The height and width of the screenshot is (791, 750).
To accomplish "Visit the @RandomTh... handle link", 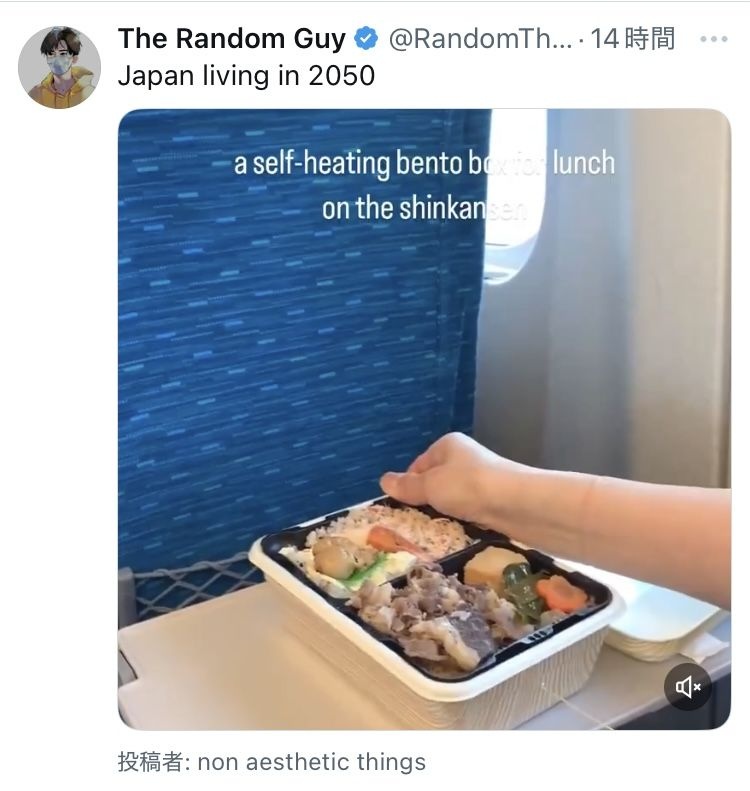I will 480,39.
